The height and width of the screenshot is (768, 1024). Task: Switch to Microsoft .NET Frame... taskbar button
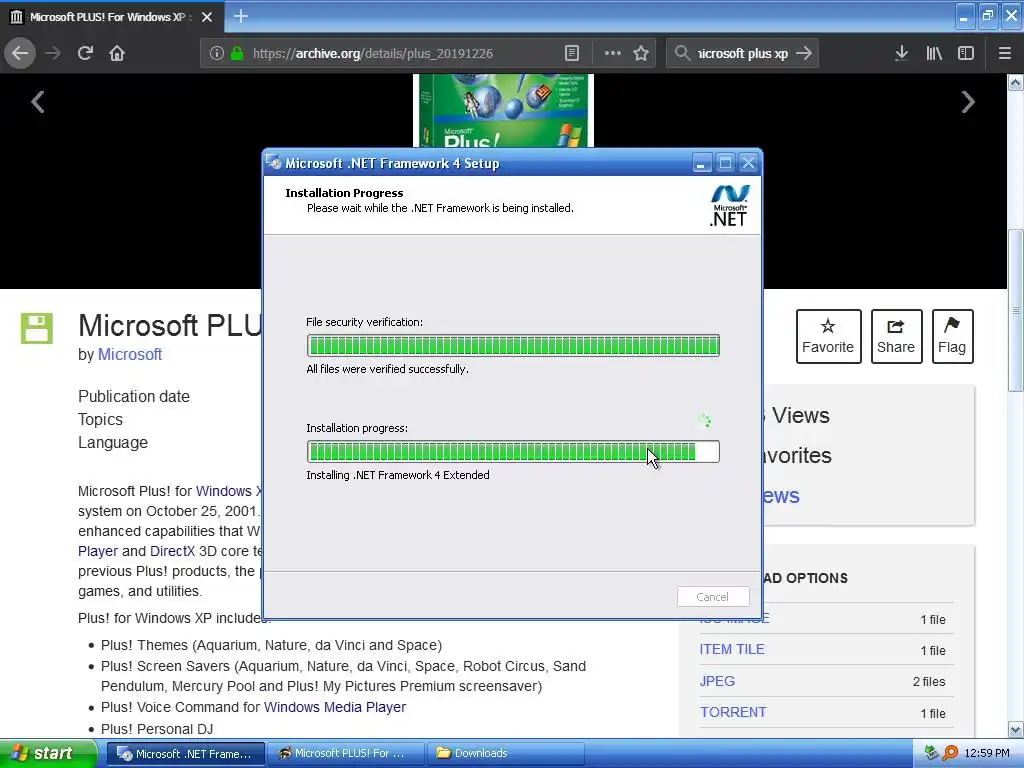[185, 754]
